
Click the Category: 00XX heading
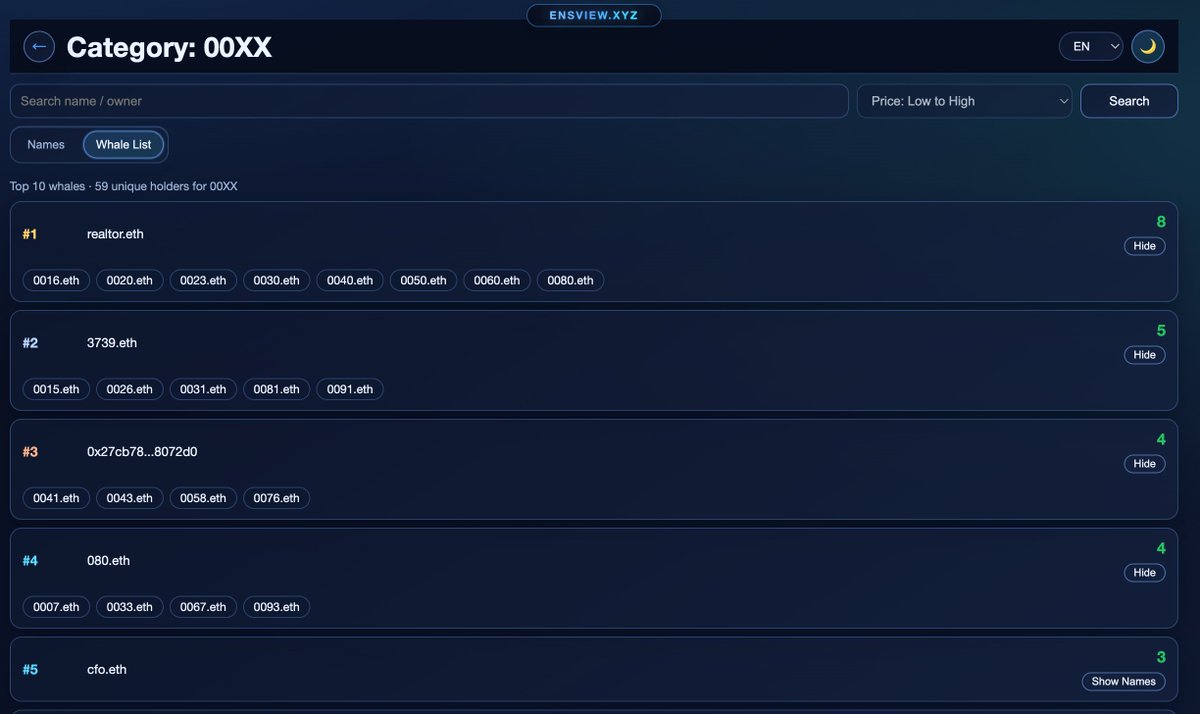(169, 47)
